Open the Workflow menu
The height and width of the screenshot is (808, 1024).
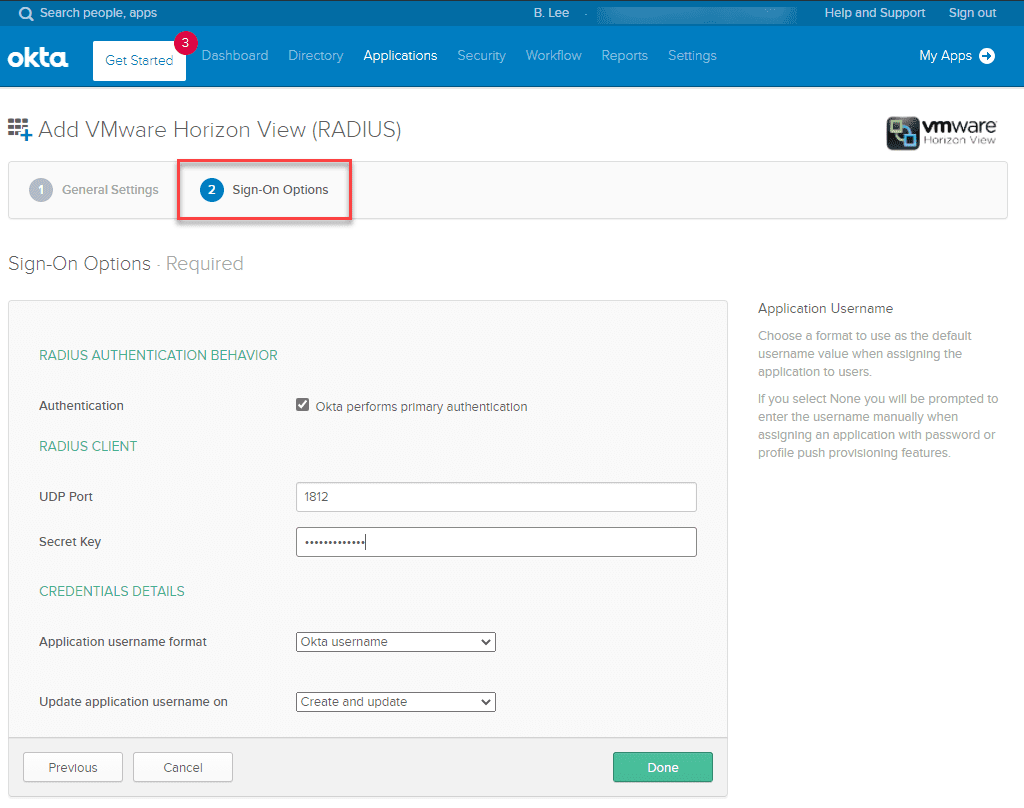tap(554, 56)
